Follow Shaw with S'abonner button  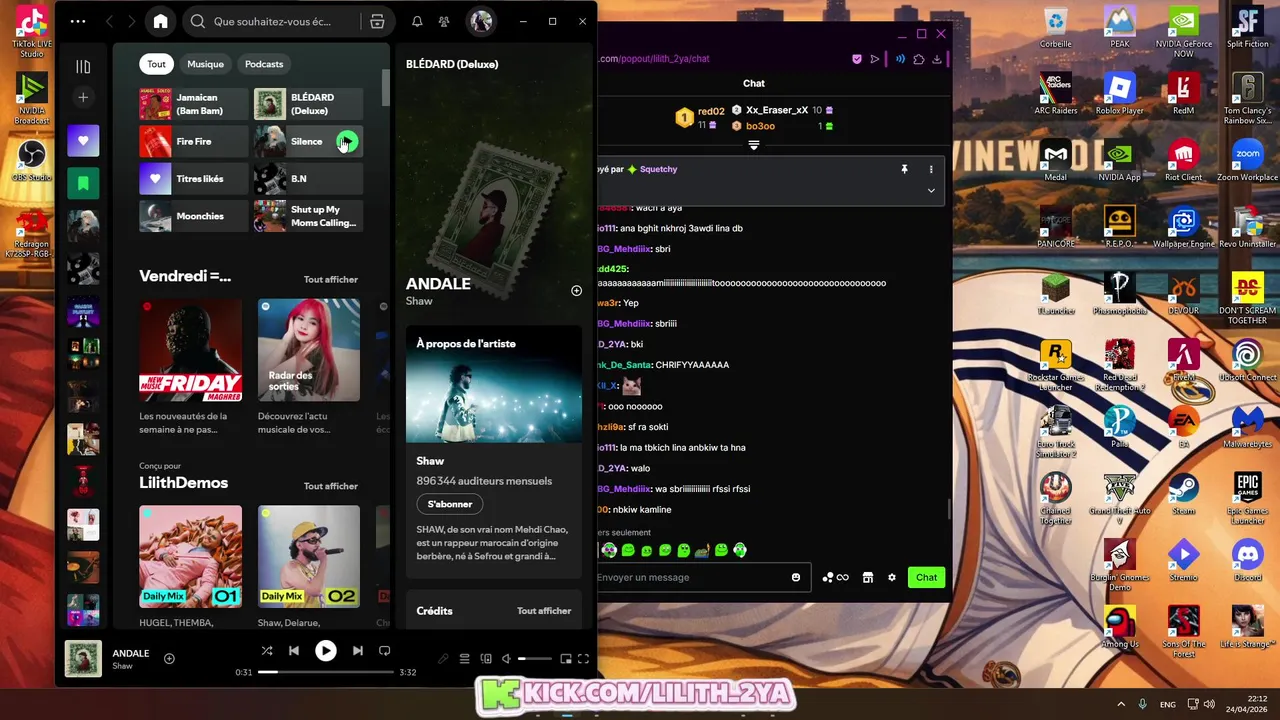[x=450, y=504]
